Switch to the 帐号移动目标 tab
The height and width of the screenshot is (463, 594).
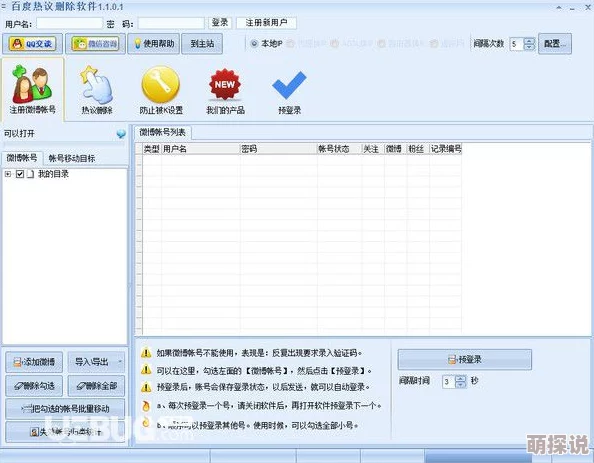[72, 158]
